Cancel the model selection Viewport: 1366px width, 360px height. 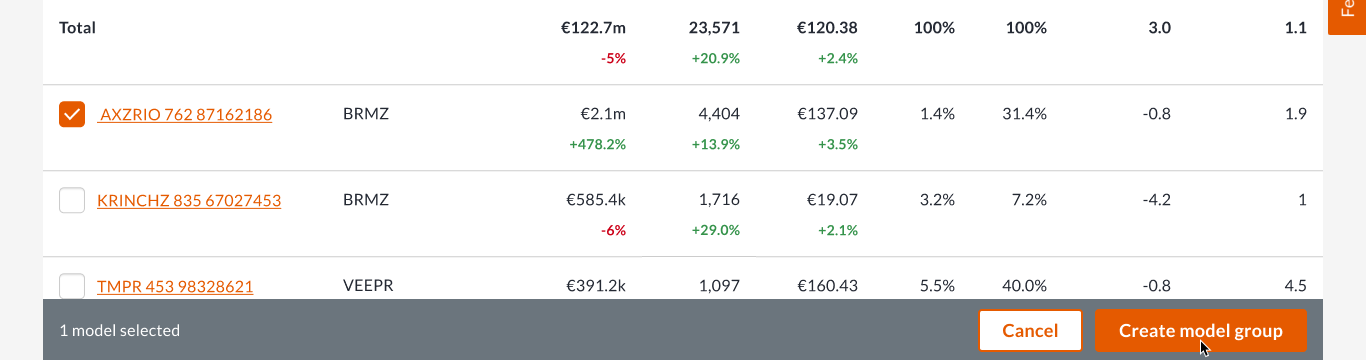pyautogui.click(x=1030, y=331)
